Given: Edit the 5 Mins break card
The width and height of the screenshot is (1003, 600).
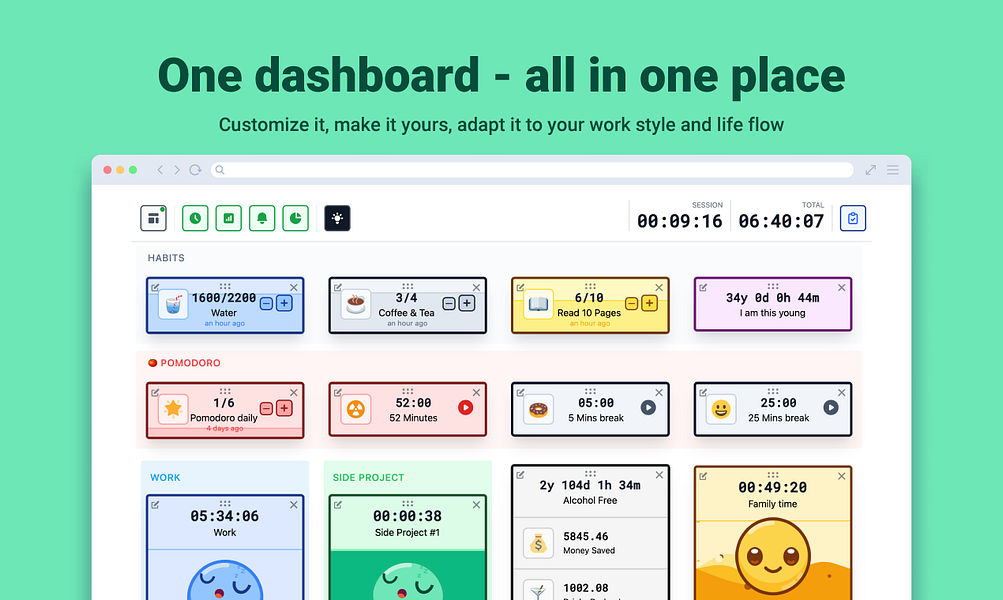Looking at the screenshot, I should coord(520,393).
